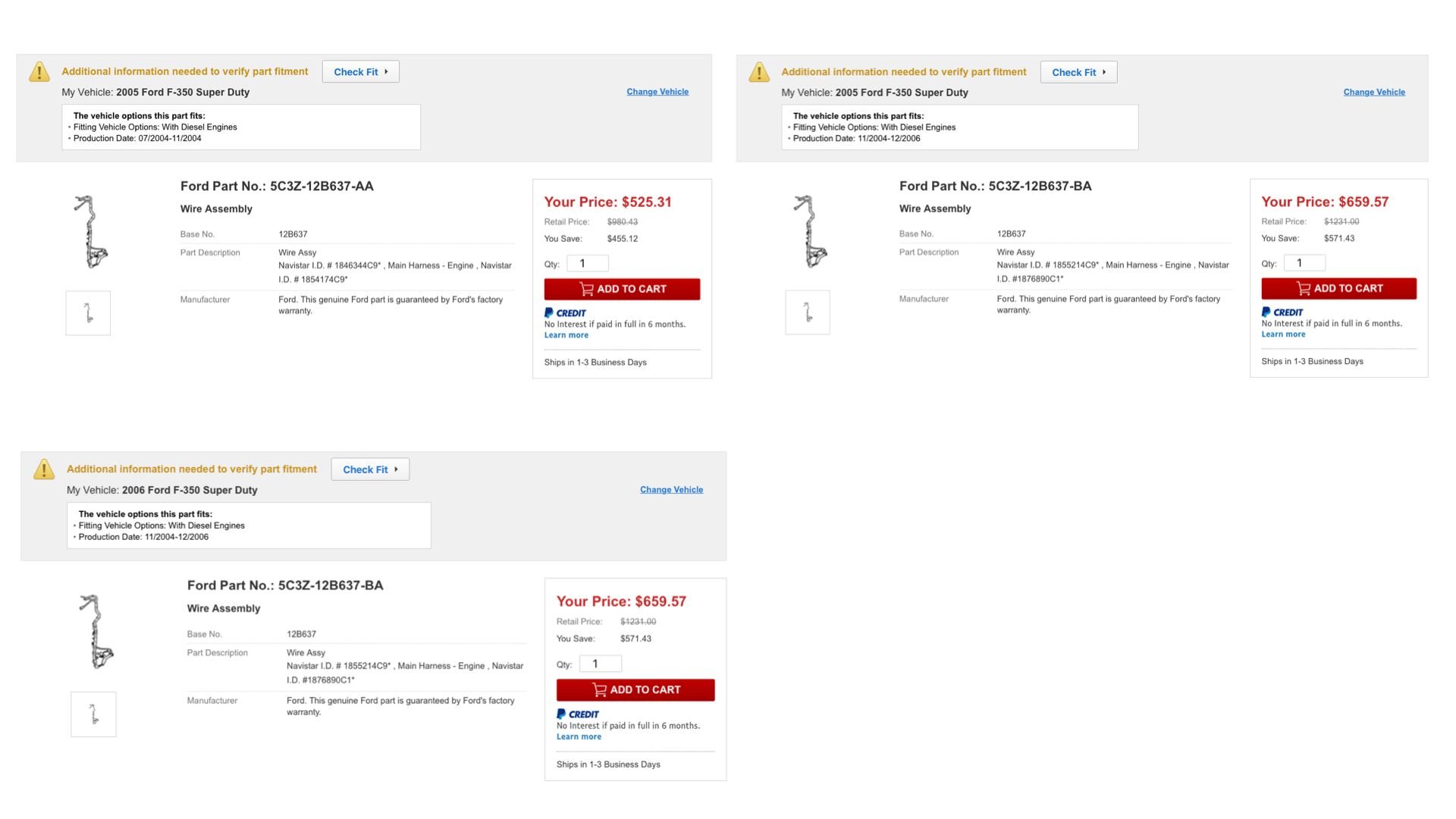Click PayPal Credit logo under $525.31 price
Screen dimensions: 1456x819
coord(565,312)
